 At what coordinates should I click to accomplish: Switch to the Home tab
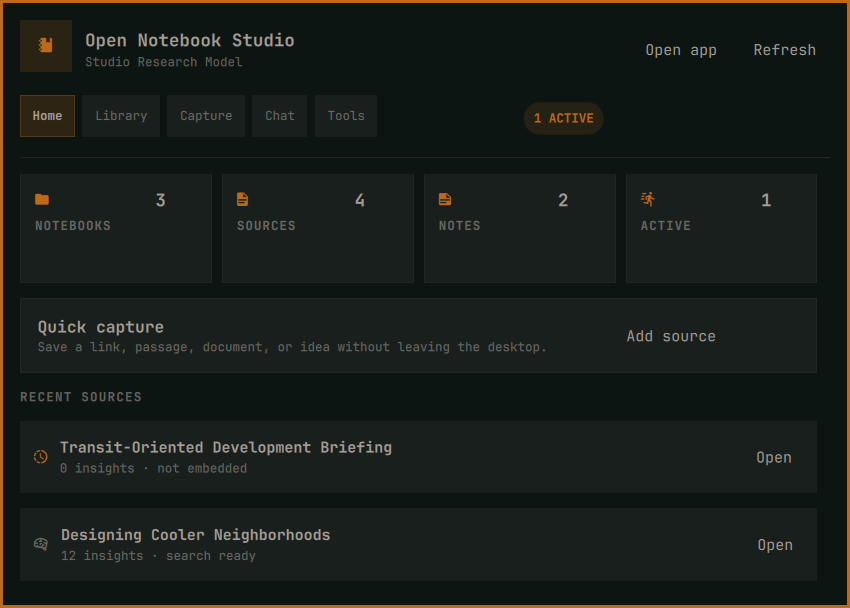click(x=47, y=116)
